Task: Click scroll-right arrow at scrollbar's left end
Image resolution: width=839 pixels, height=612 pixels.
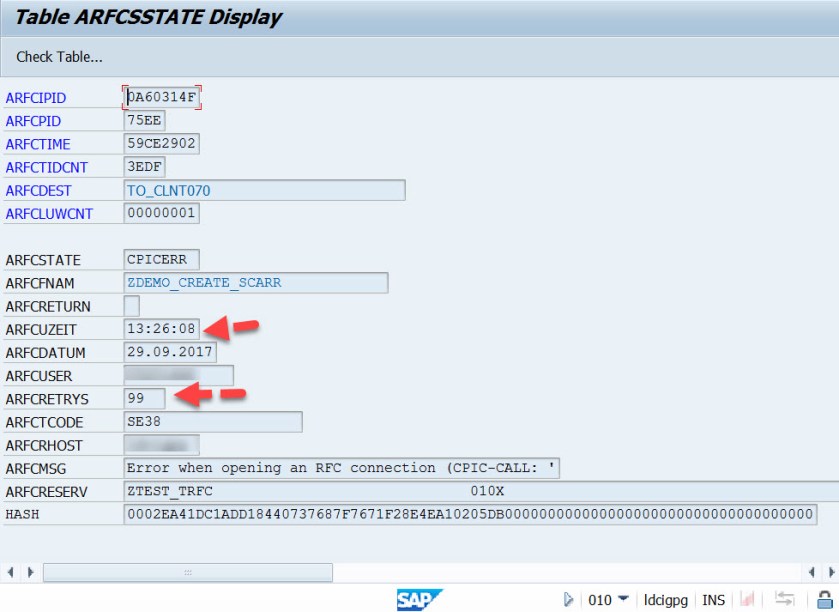Action: tap(30, 572)
